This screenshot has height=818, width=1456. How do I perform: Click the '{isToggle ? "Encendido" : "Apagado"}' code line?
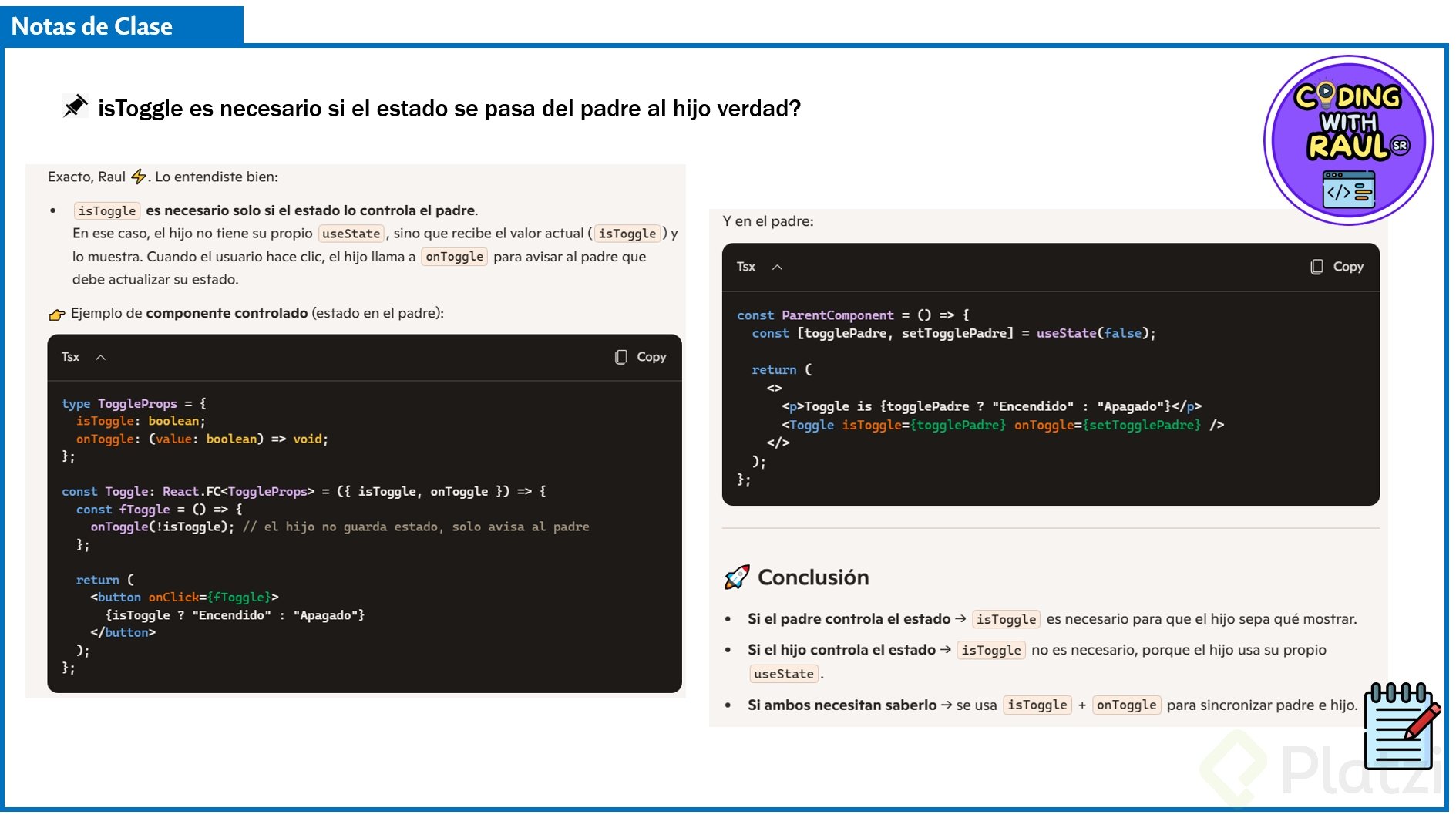235,615
